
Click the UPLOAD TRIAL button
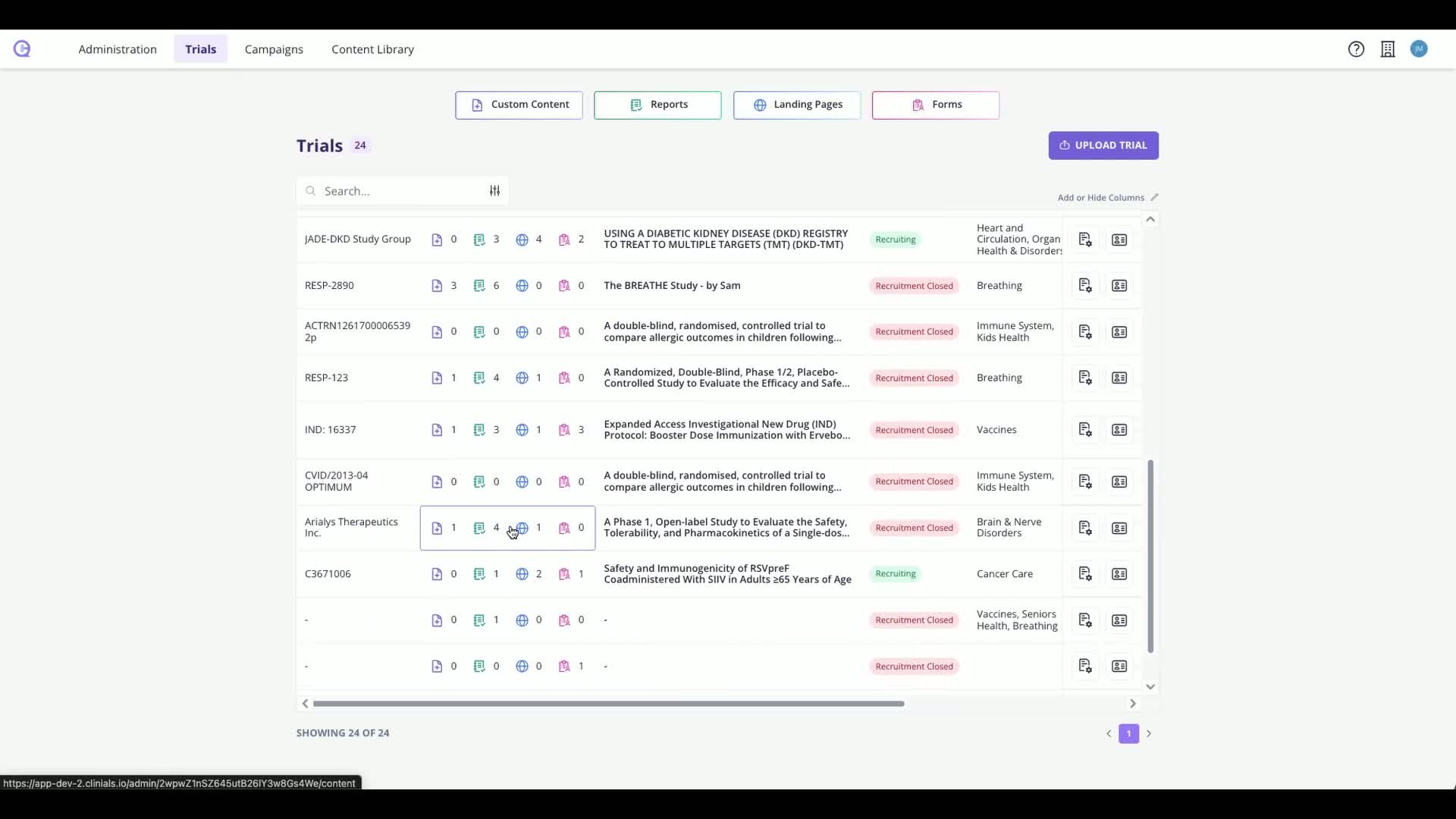(x=1103, y=146)
